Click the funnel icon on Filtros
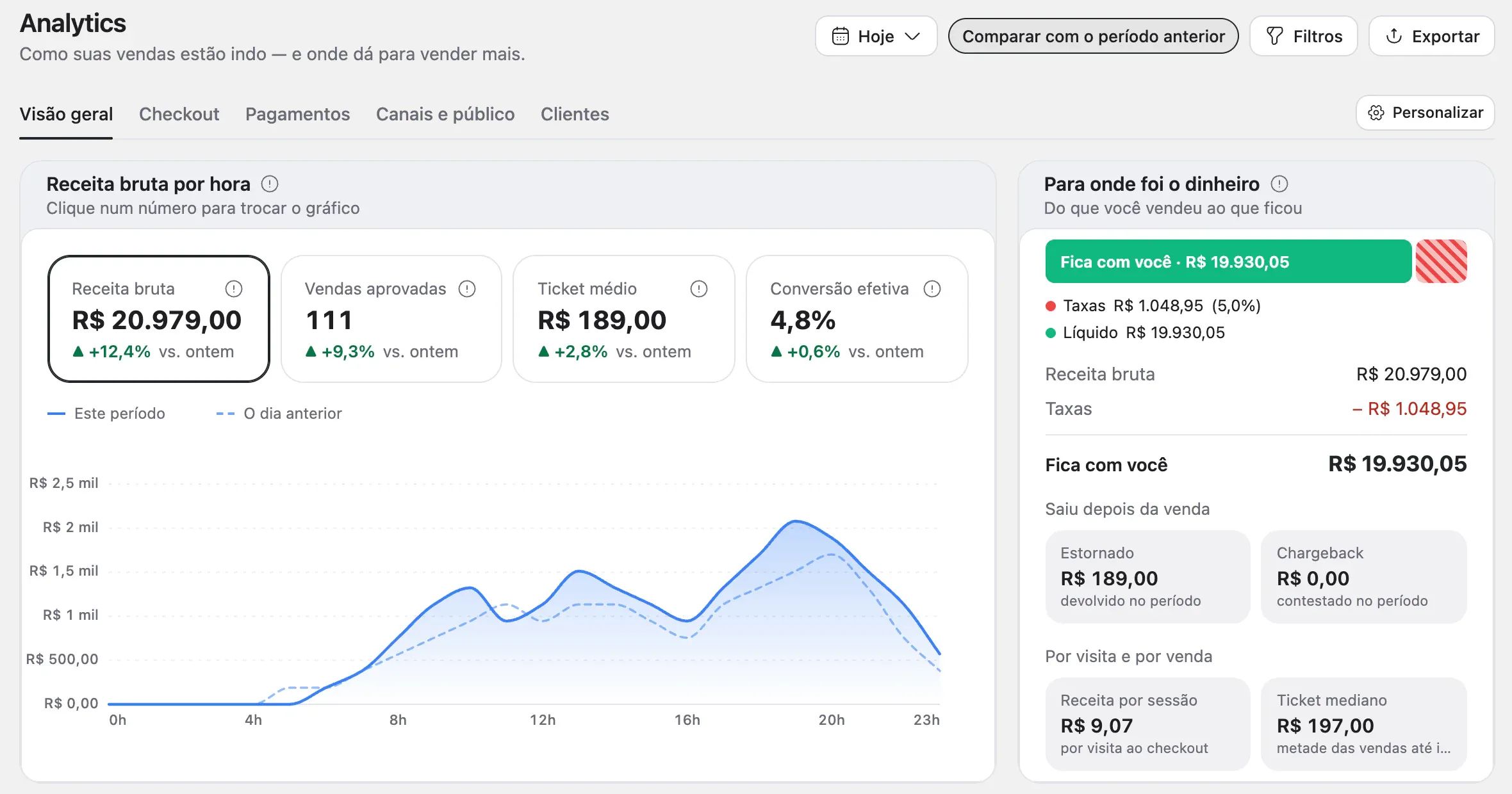Screen dimensions: 1512x794 1275,36
